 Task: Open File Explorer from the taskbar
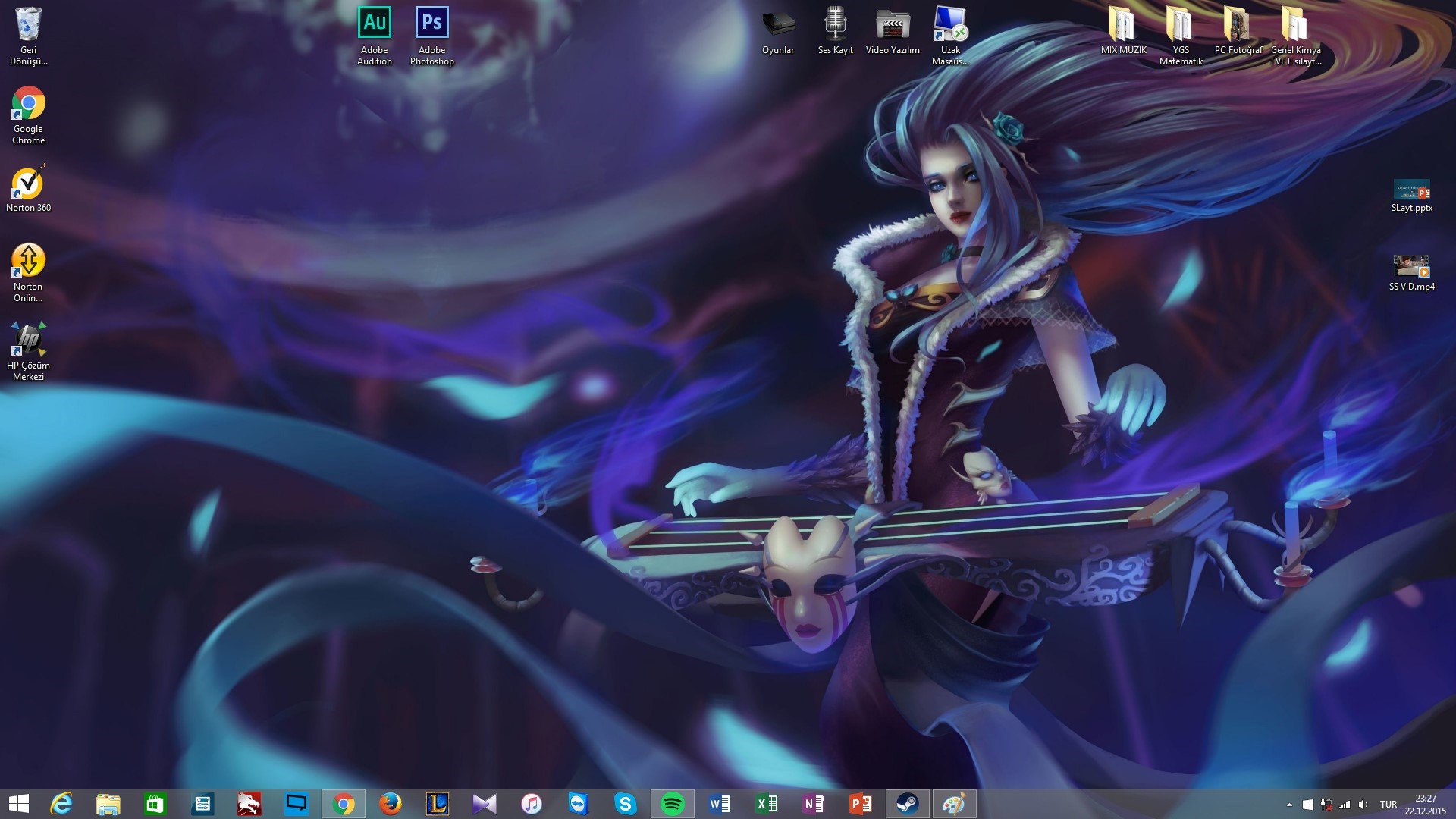108,804
